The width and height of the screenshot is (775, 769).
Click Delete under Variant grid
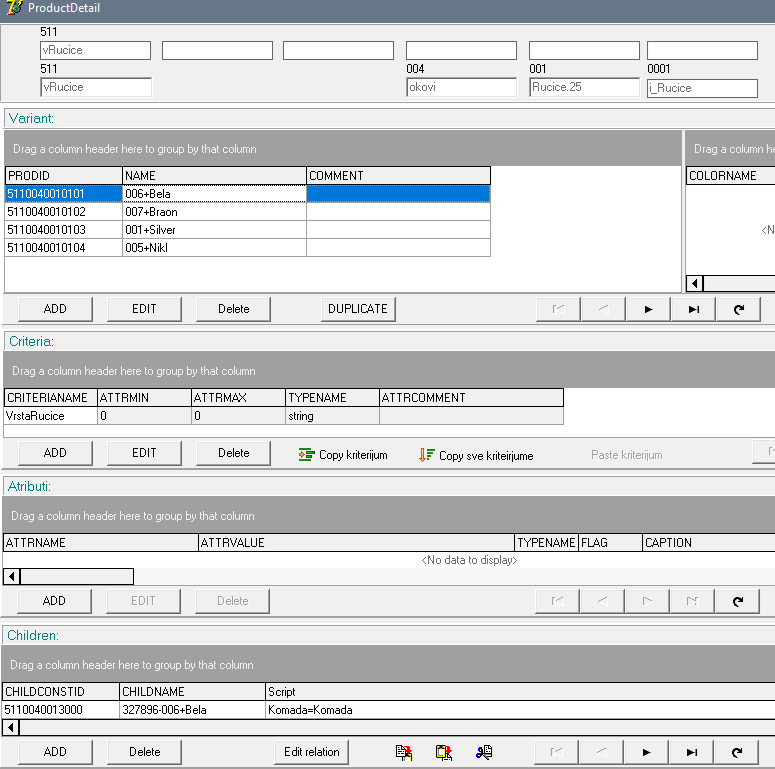click(233, 309)
